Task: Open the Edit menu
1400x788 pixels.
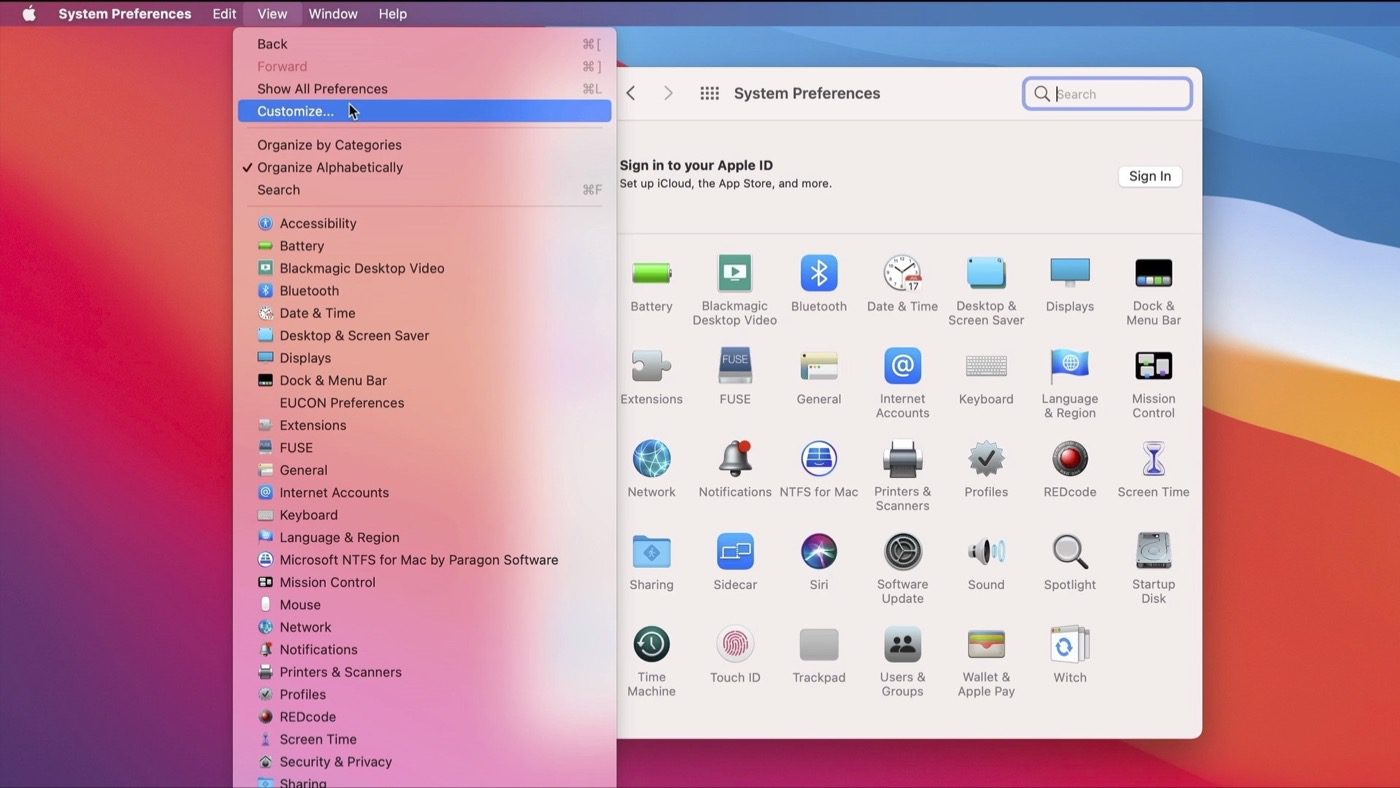Action: coord(224,14)
